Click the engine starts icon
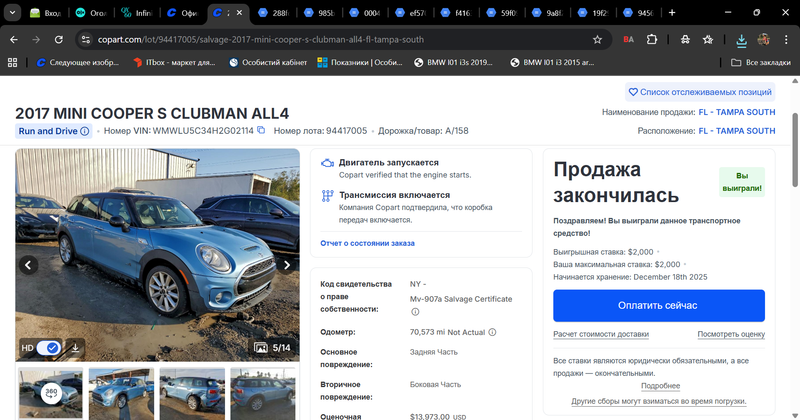The width and height of the screenshot is (800, 420). (x=327, y=163)
